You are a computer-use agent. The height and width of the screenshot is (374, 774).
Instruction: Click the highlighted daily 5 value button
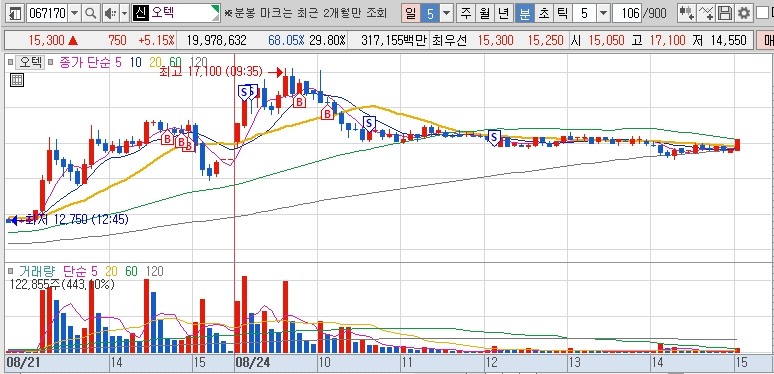[x=430, y=13]
